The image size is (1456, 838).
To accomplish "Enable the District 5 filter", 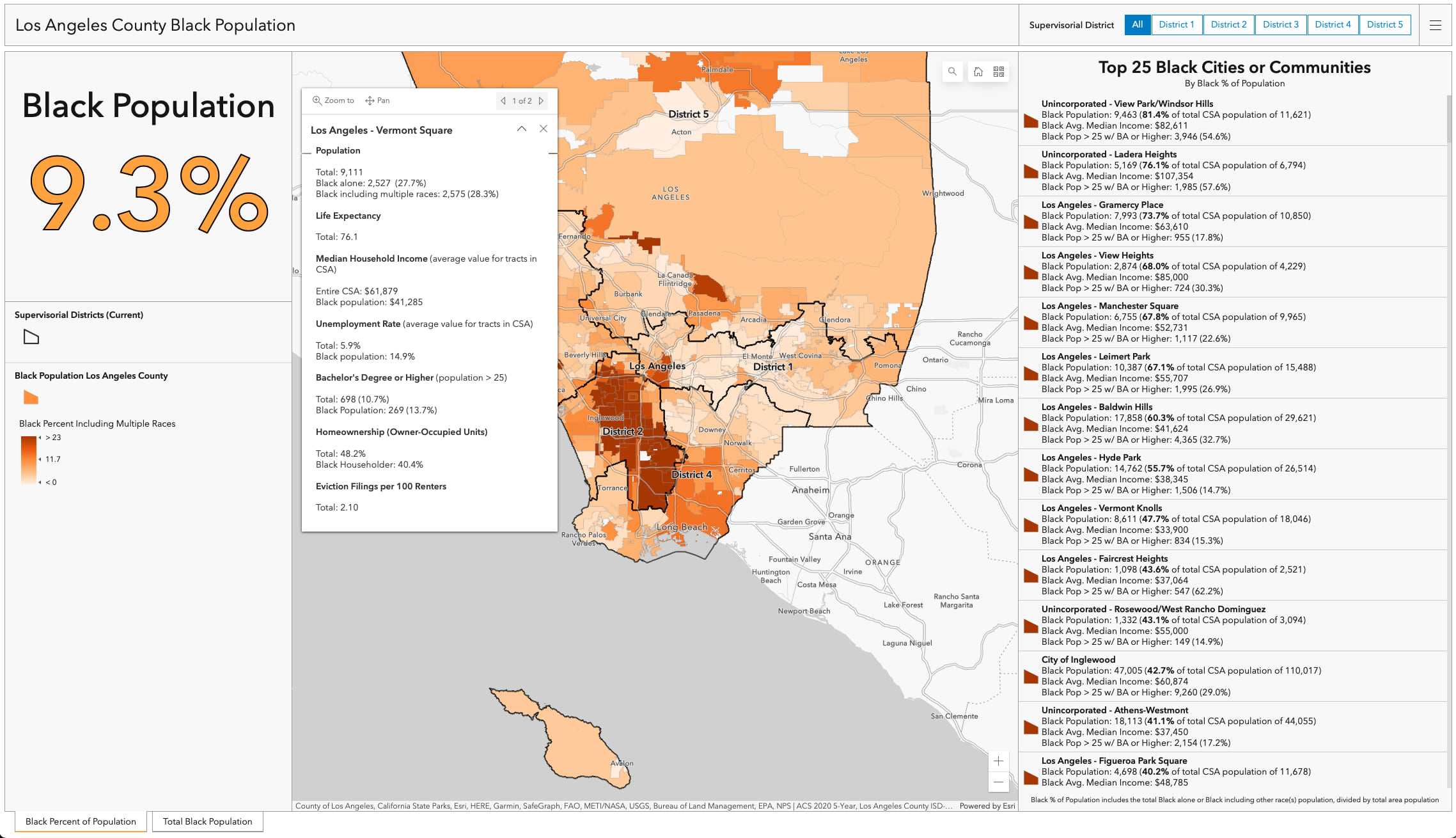I will [1385, 24].
